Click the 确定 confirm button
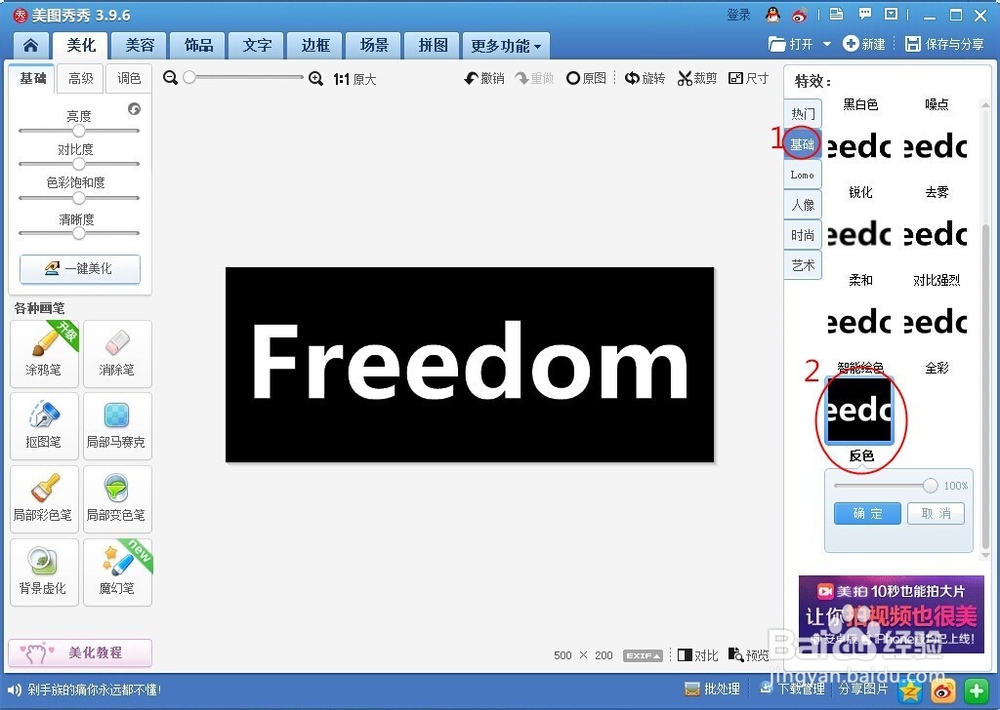This screenshot has width=1000, height=710. pos(867,514)
